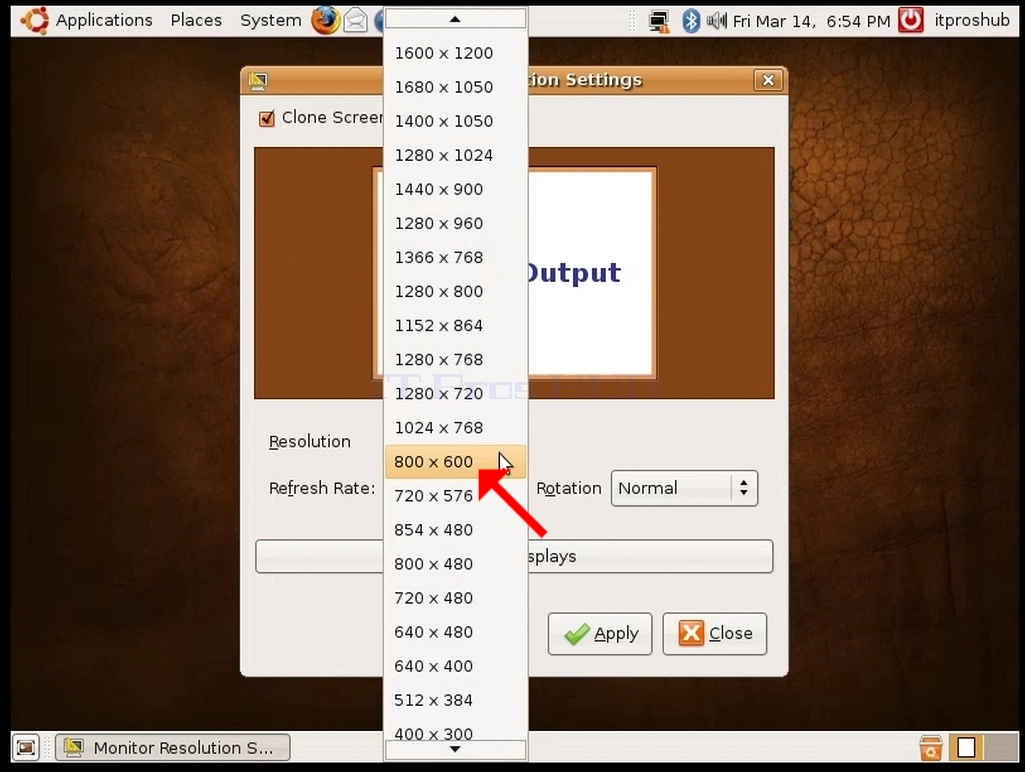Toggle the Clone Screen checkbox
The image size is (1025, 772).
(267, 118)
